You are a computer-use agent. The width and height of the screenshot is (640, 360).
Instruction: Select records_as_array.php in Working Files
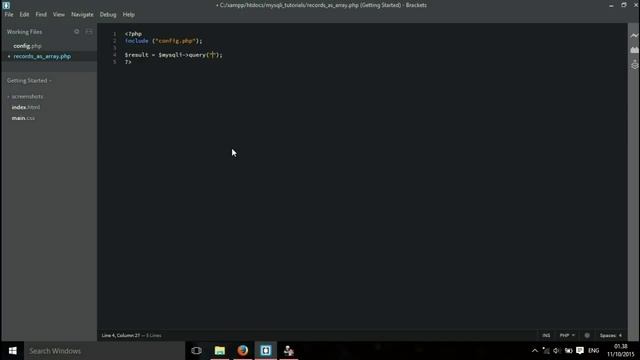[x=42, y=56]
